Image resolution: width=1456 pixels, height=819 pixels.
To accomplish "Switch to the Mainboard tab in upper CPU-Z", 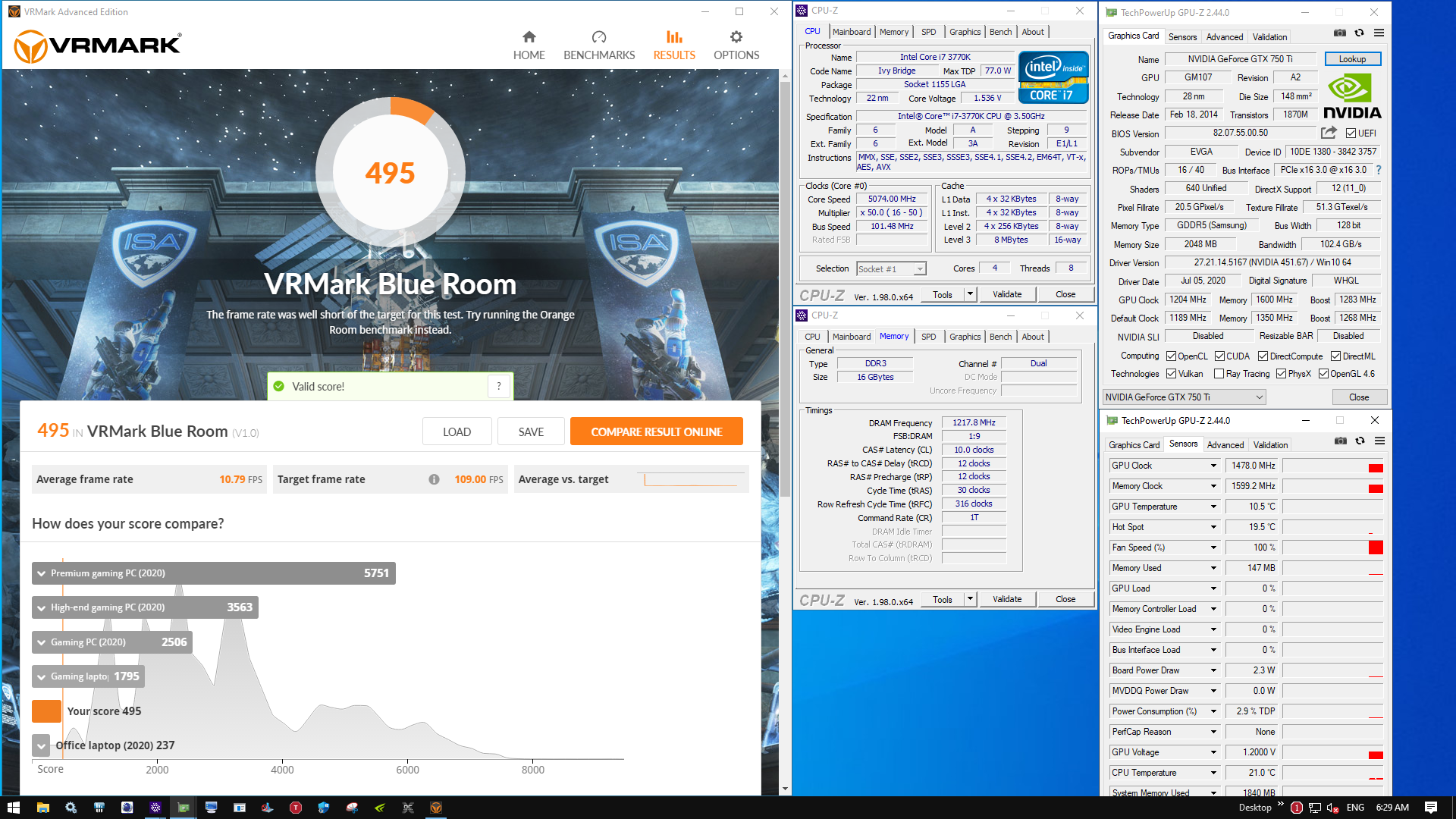I will pyautogui.click(x=852, y=32).
